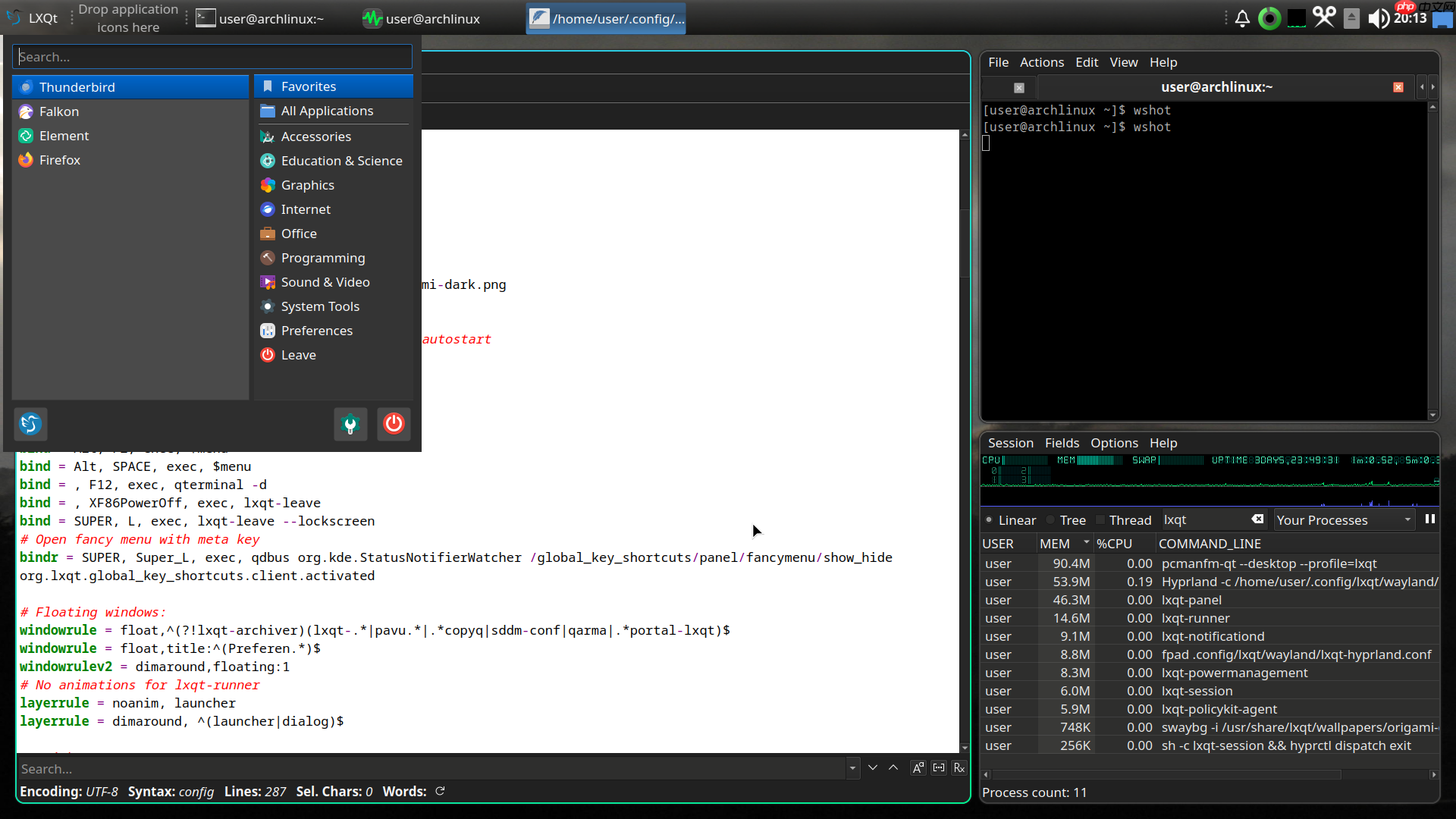
Task: Click the green settings button in the fancy menu
Action: (x=350, y=424)
